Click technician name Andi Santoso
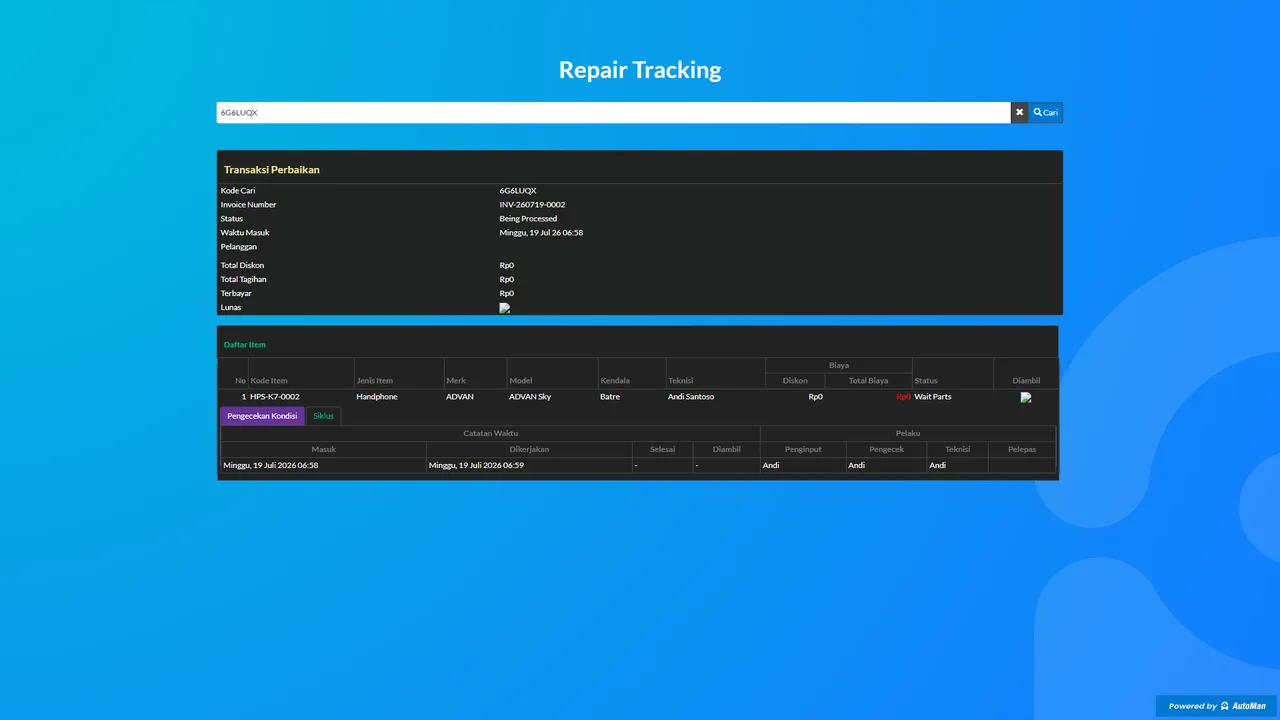 pos(691,397)
